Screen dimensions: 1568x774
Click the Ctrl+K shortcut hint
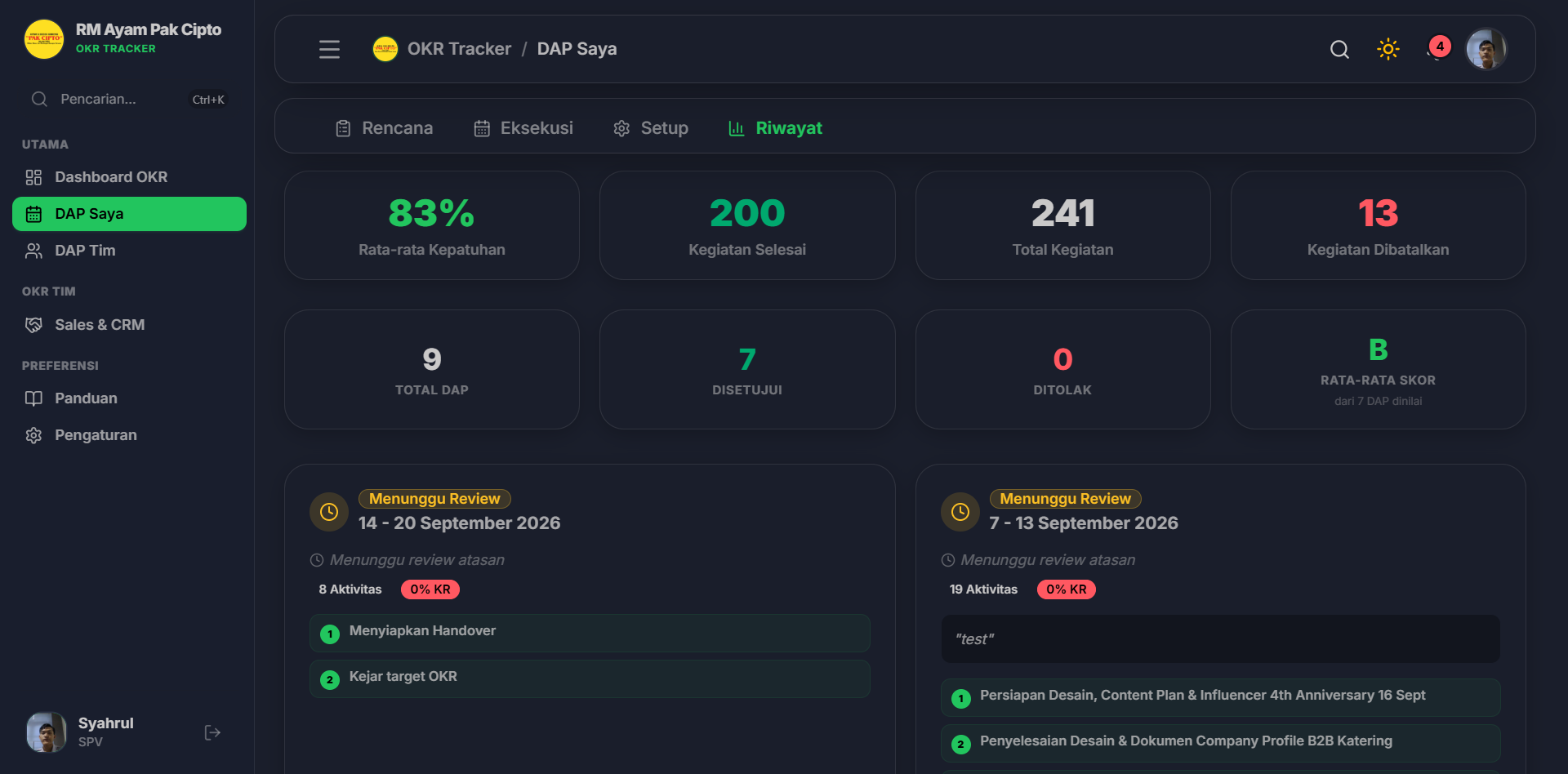(x=208, y=100)
